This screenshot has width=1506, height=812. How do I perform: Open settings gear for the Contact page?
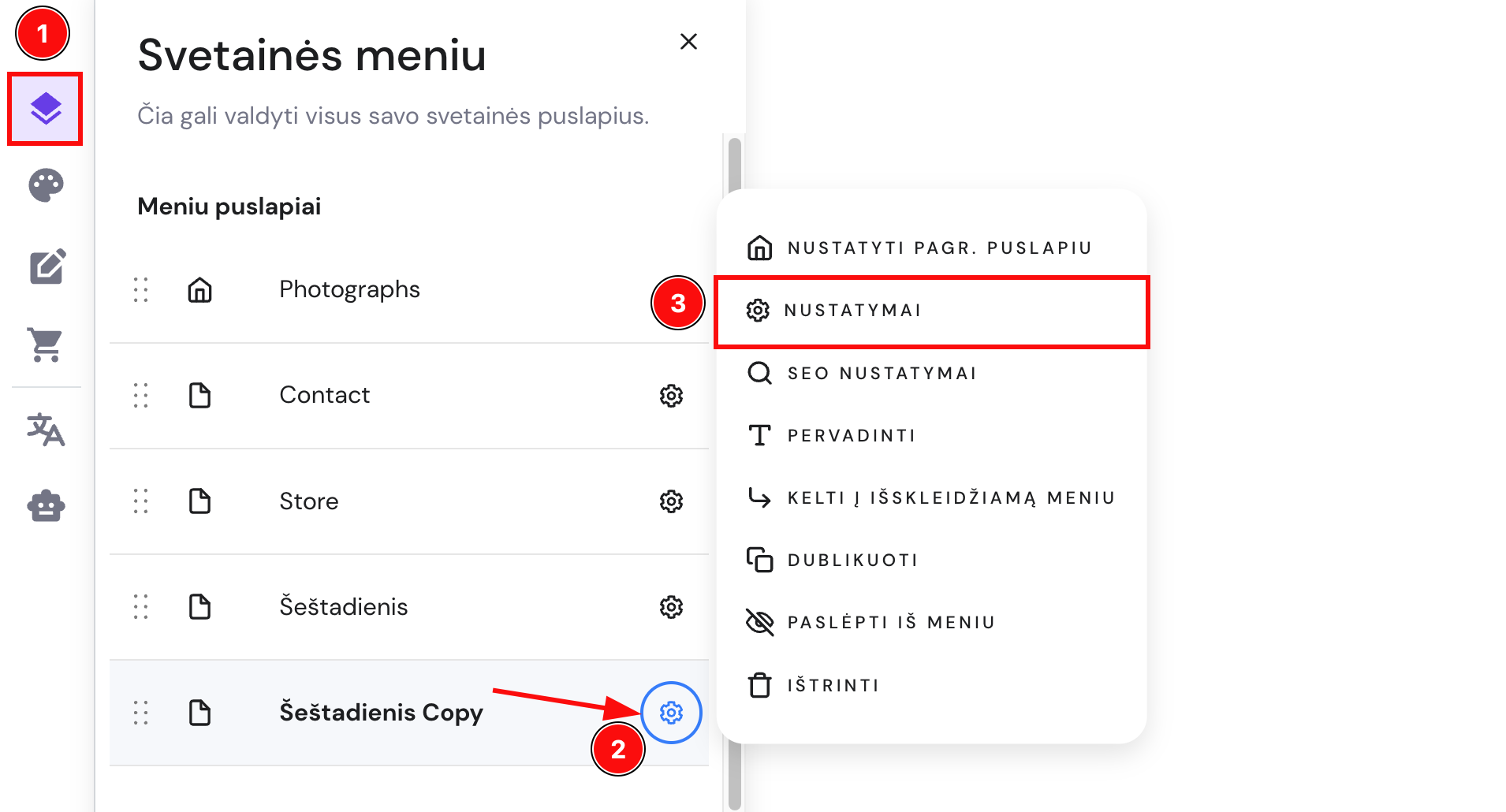(x=671, y=396)
